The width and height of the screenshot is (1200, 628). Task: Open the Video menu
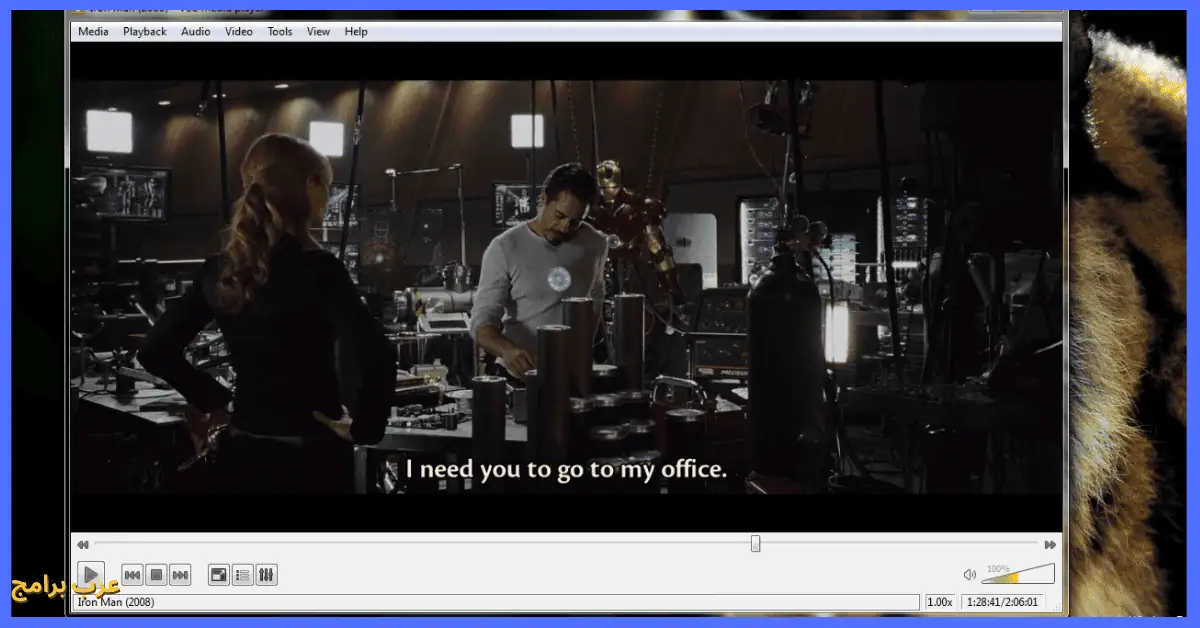(x=239, y=32)
